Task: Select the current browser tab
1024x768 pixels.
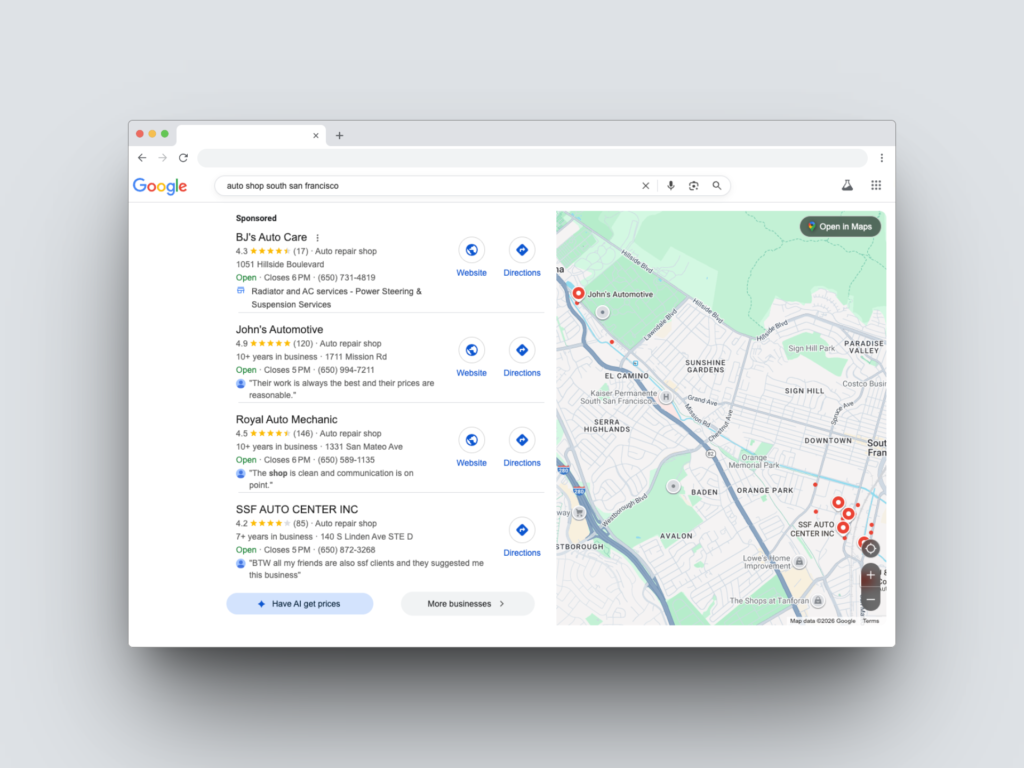Action: point(250,134)
